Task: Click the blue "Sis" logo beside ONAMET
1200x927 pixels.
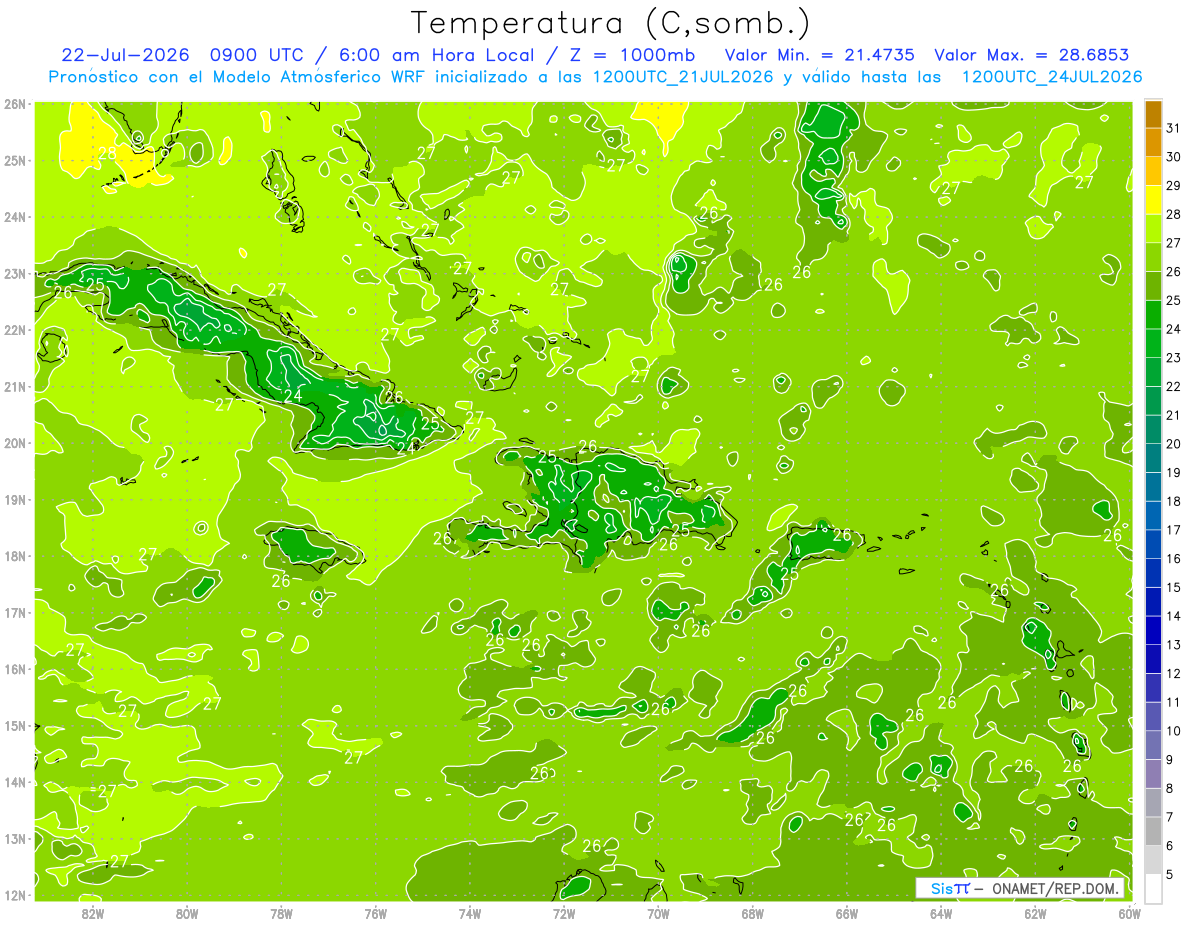Action: (942, 888)
